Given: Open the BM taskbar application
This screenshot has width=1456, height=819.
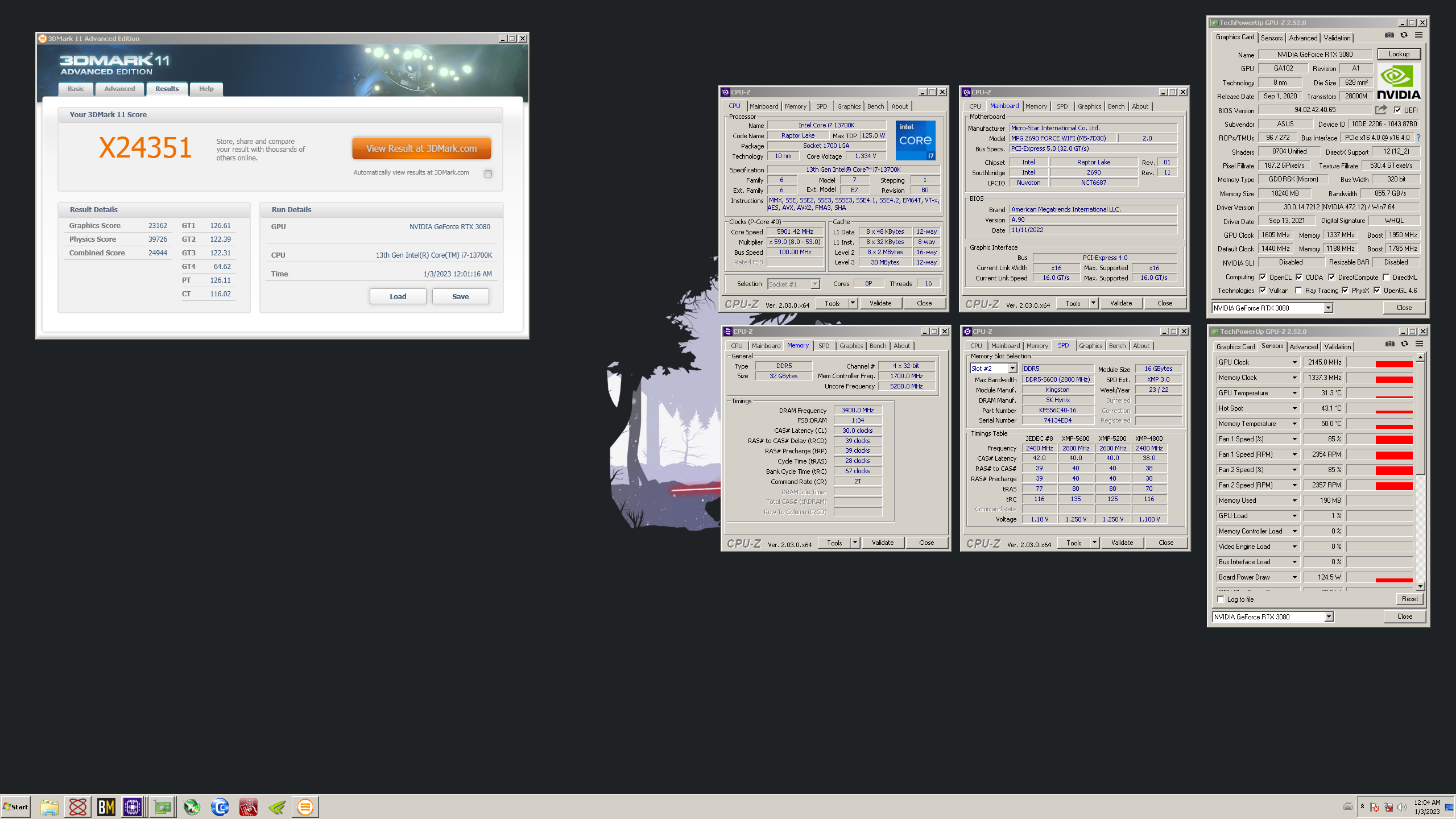Looking at the screenshot, I should (x=106, y=807).
